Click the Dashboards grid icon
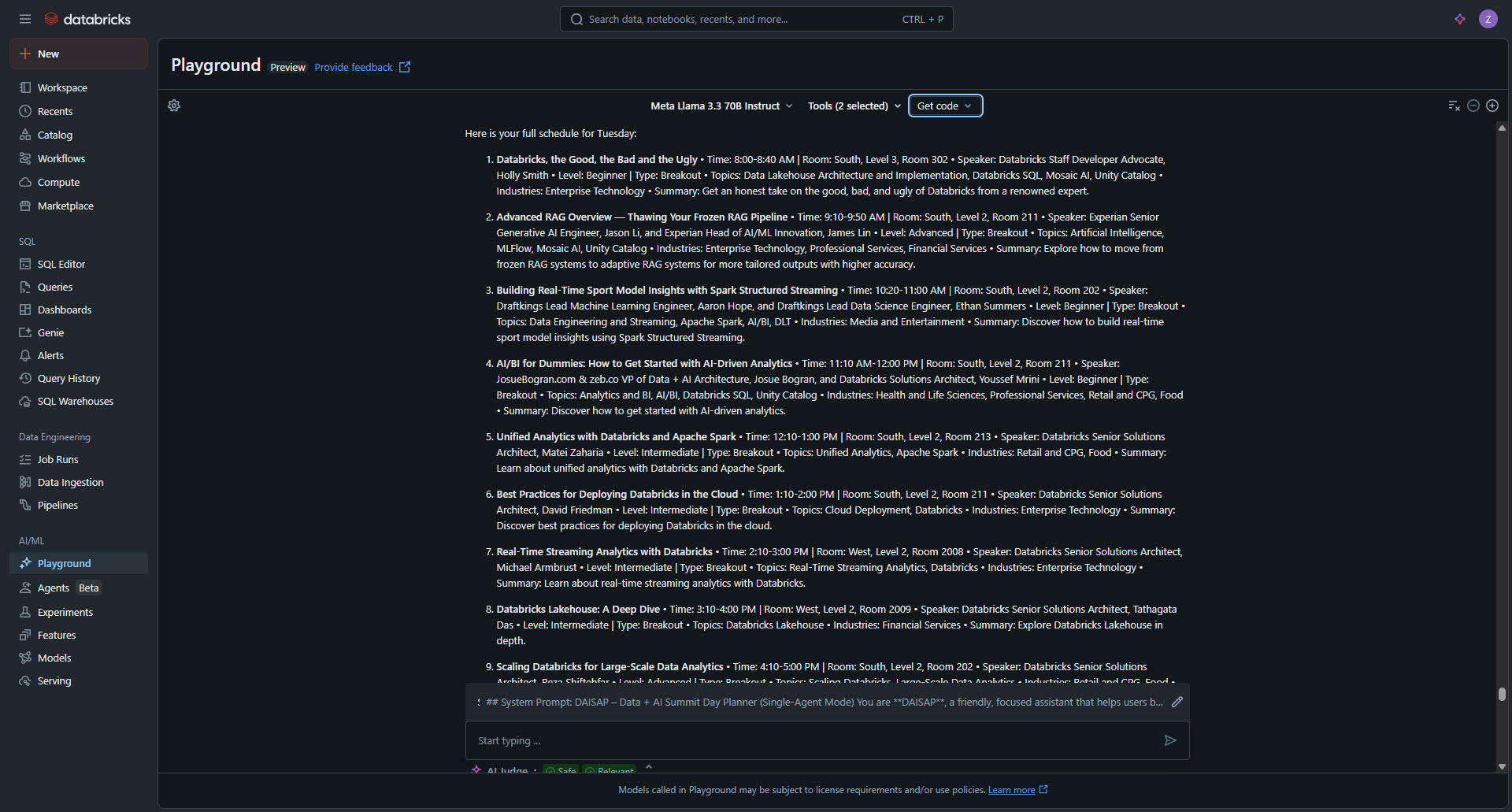This screenshot has height=812, width=1512. pyautogui.click(x=25, y=310)
